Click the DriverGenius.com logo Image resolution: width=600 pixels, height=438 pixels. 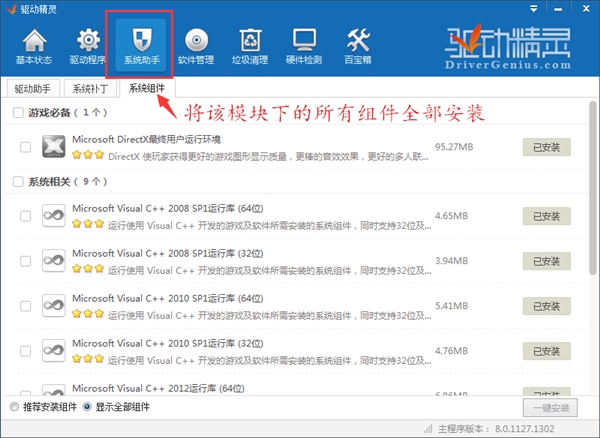[x=510, y=46]
